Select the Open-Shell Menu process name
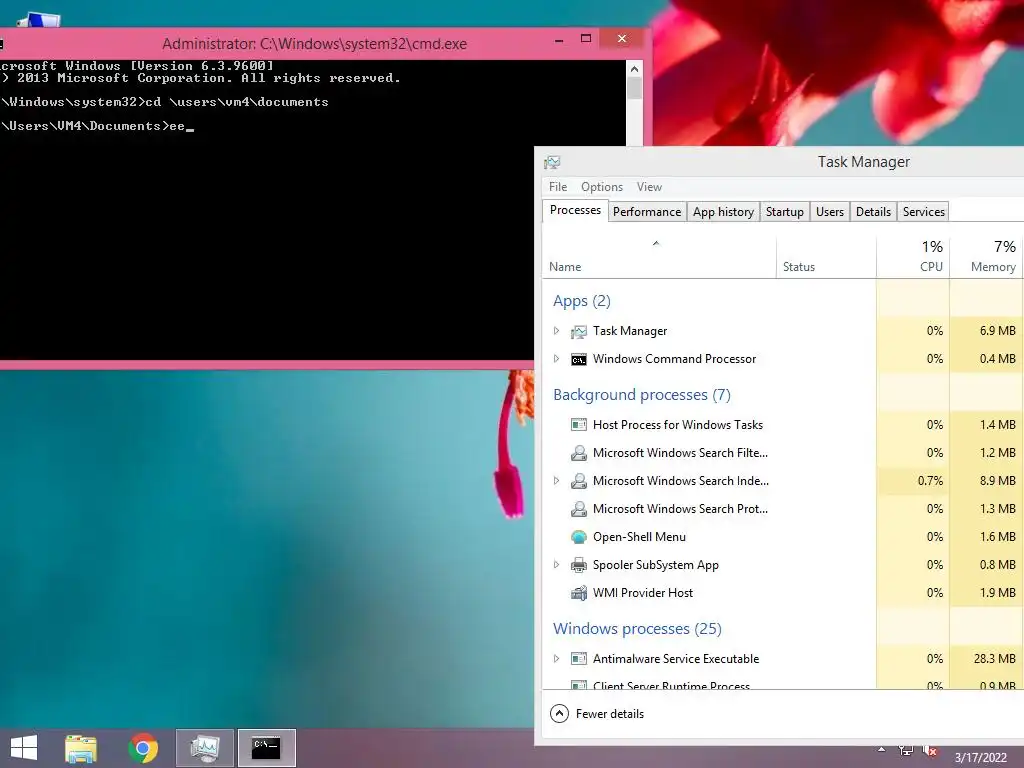Image resolution: width=1024 pixels, height=768 pixels. click(x=639, y=537)
